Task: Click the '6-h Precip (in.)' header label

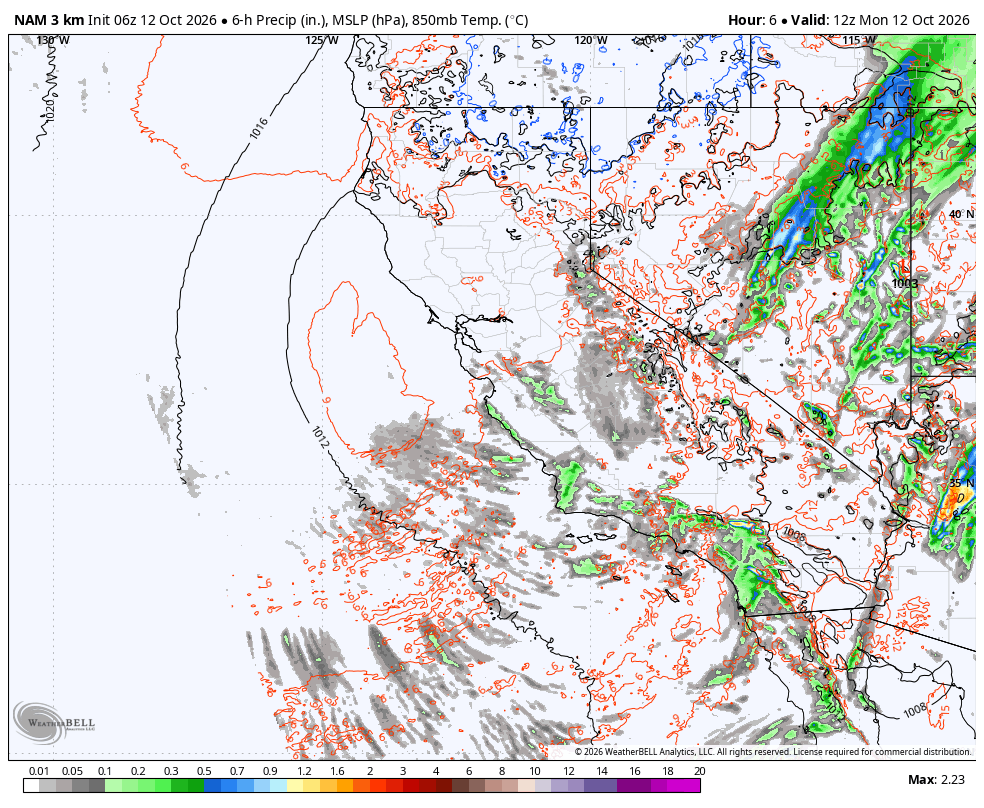Action: coord(278,20)
